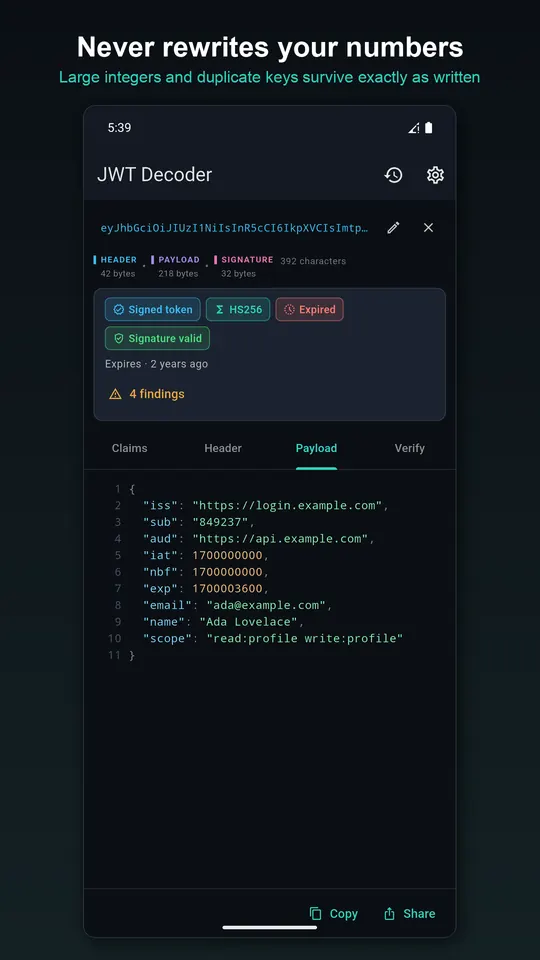540x960 pixels.
Task: Copy the payload JSON
Action: (334, 913)
